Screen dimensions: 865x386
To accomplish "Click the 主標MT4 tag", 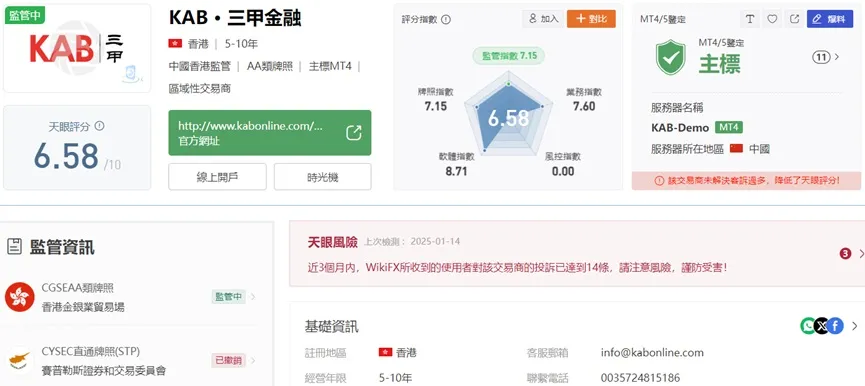I will tap(330, 66).
